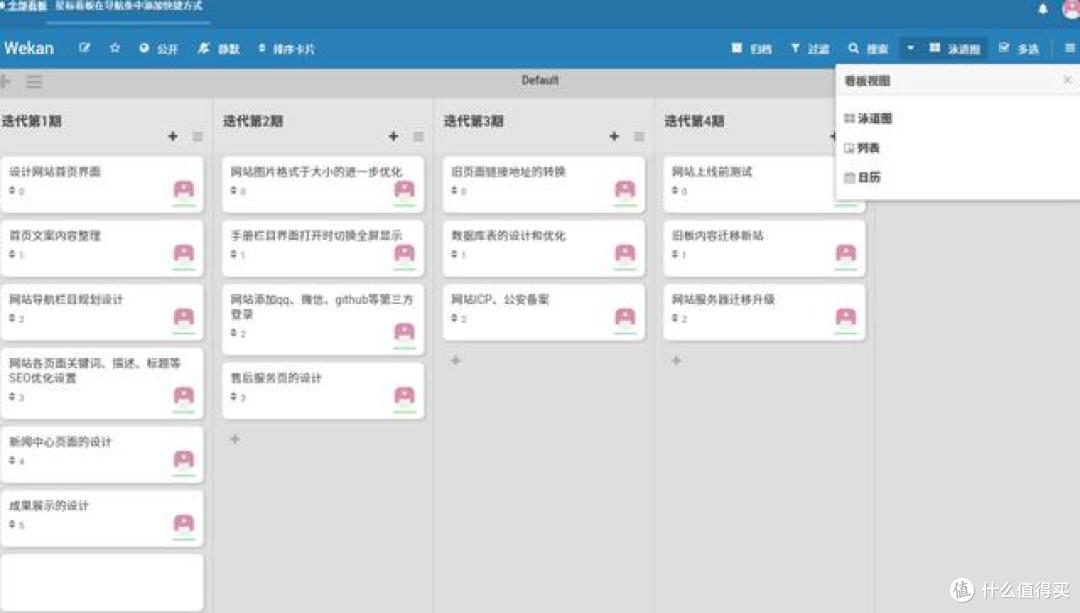The width and height of the screenshot is (1080, 613).
Task: Add card at bottom of 迭代第2期 list
Action: pos(235,439)
